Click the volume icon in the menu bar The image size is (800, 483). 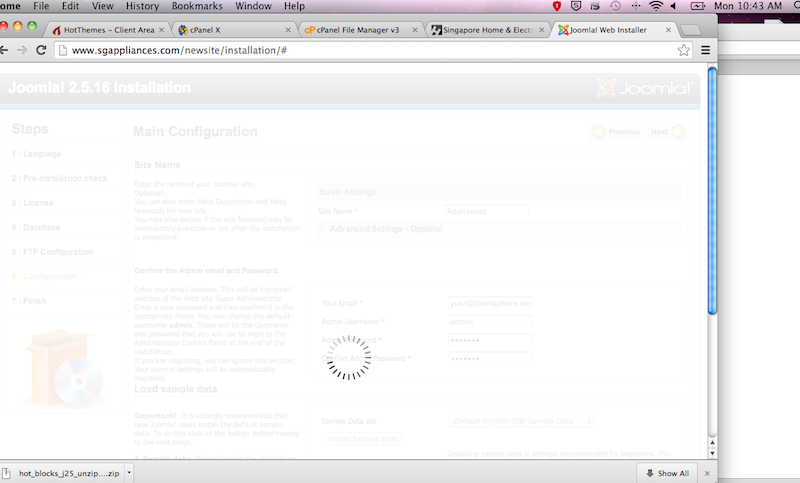pyautogui.click(x=673, y=6)
